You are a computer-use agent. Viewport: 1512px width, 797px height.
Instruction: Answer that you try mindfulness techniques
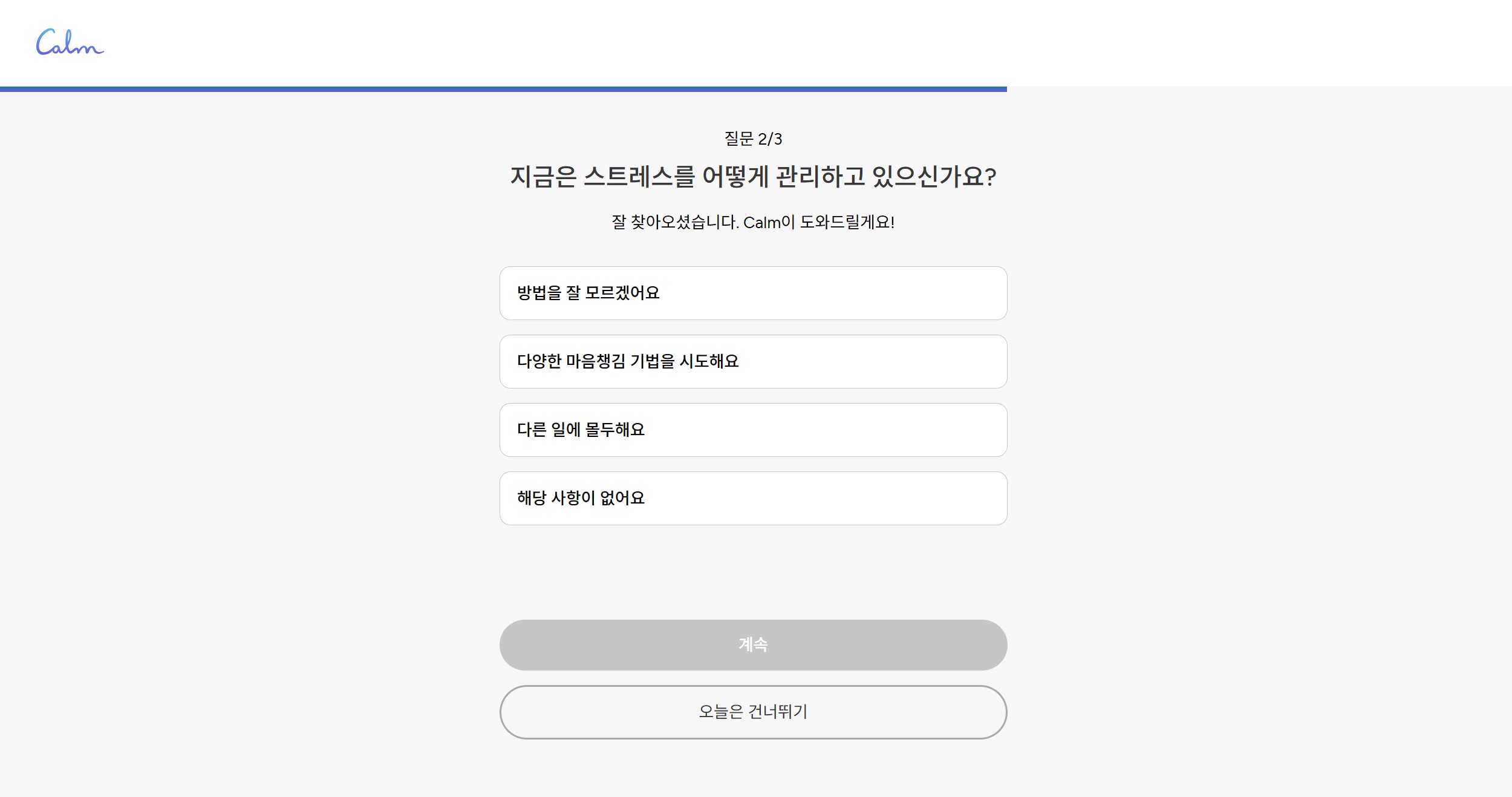(x=753, y=361)
